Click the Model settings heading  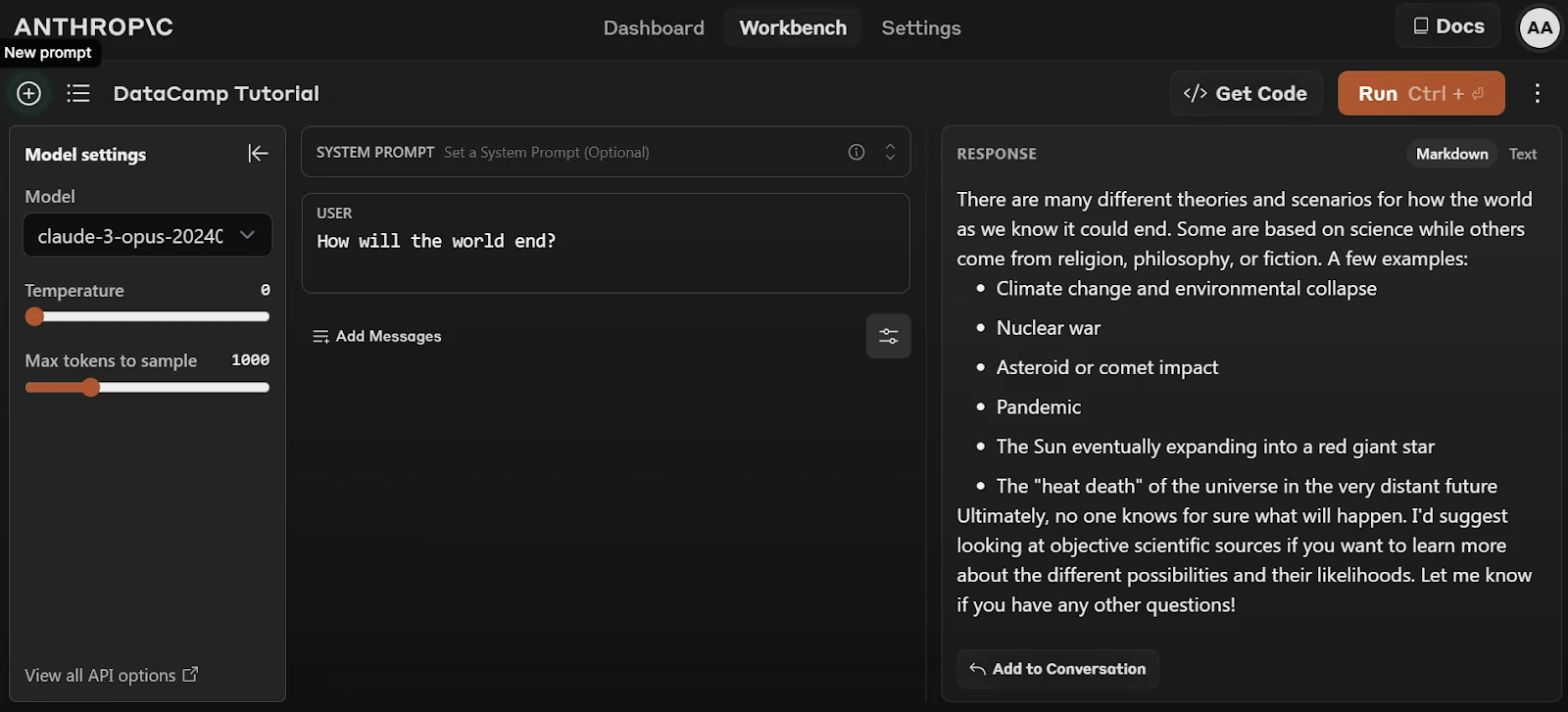tap(85, 154)
